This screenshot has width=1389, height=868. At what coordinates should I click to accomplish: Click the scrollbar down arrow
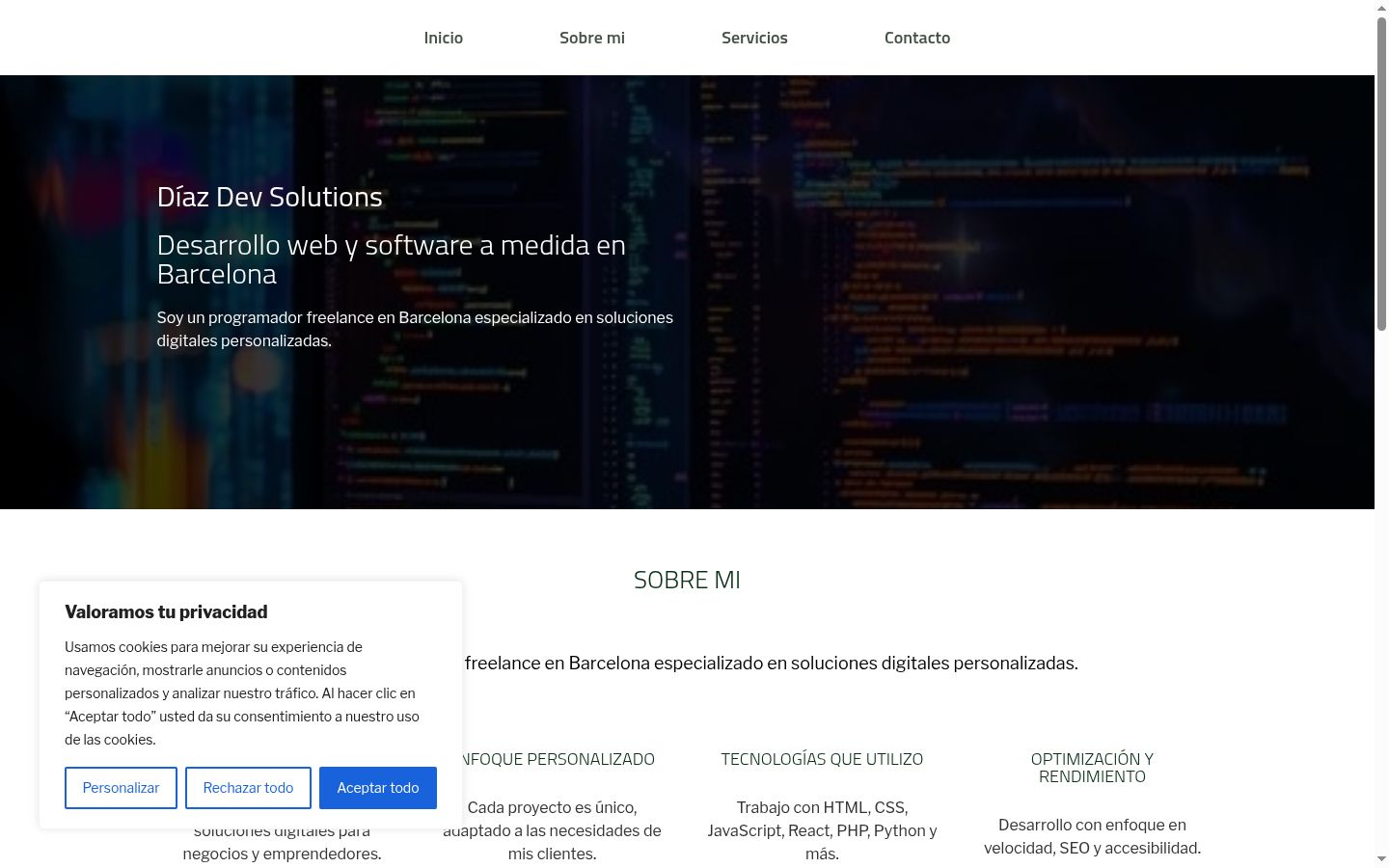[x=1381, y=859]
